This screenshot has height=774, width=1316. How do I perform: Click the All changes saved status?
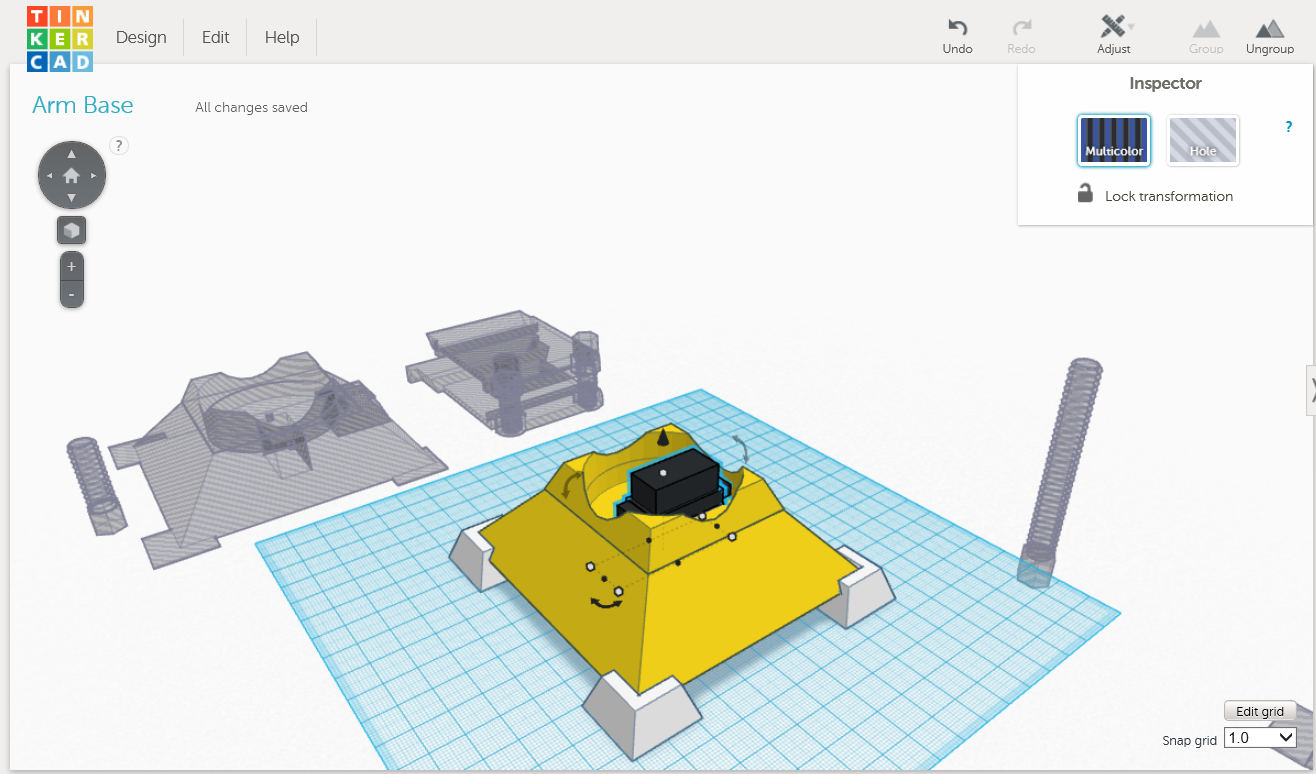[251, 108]
